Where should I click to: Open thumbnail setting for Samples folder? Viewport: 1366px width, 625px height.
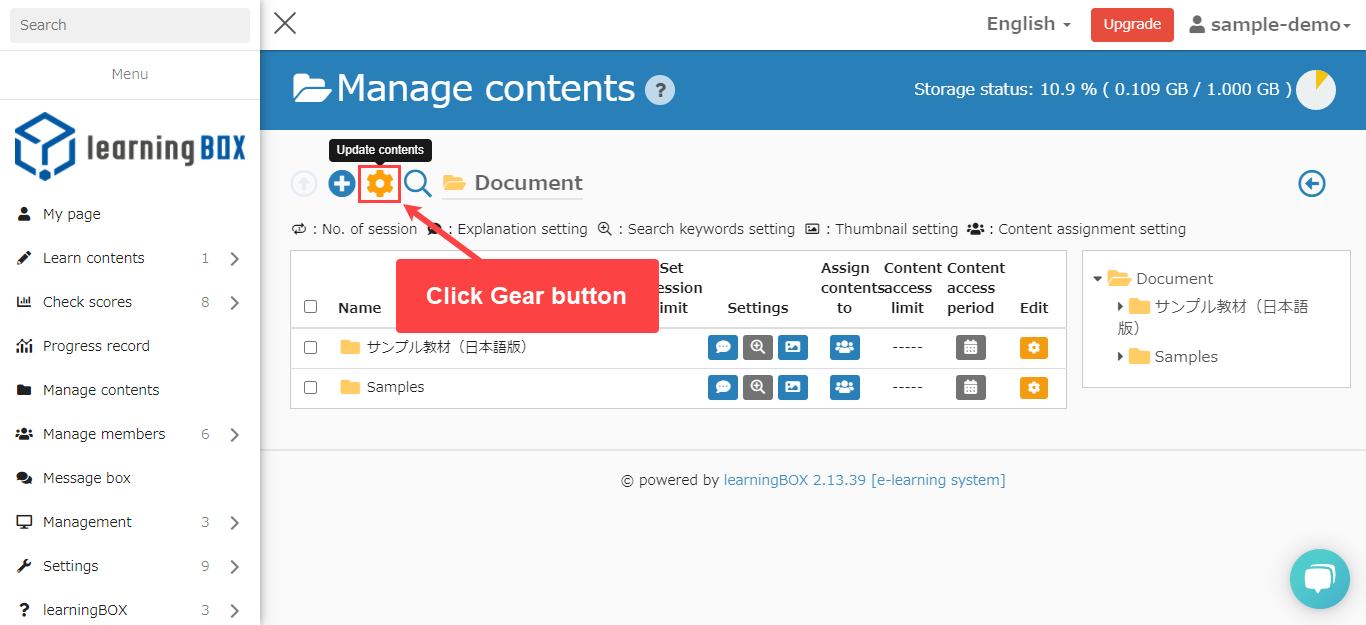point(792,387)
